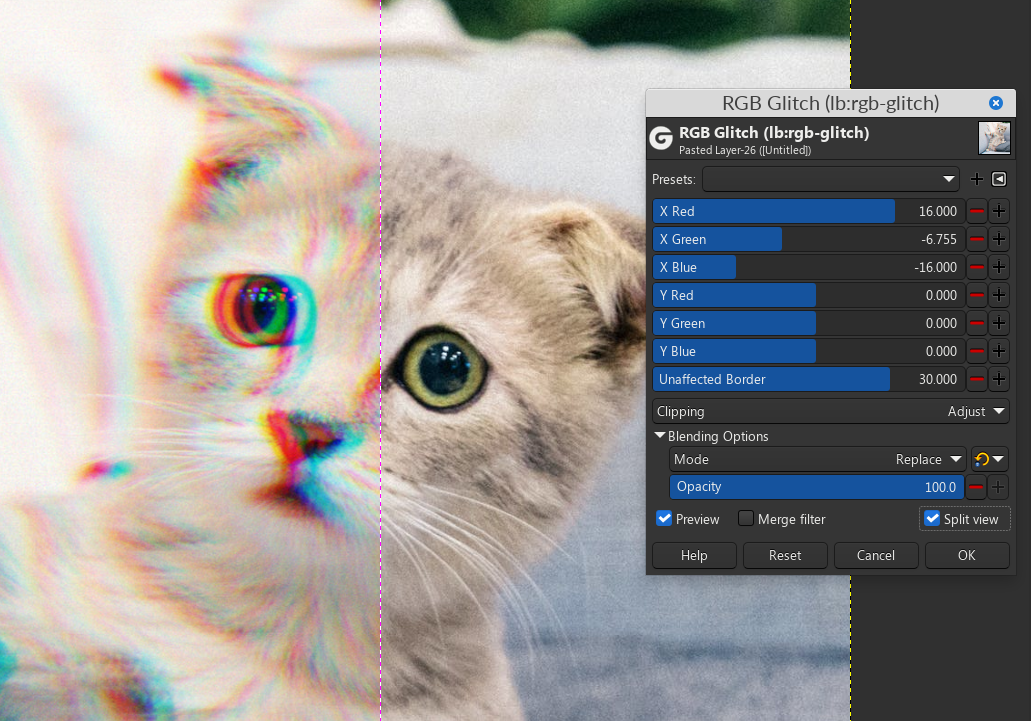
Task: Click the X Red slider
Action: (x=809, y=212)
